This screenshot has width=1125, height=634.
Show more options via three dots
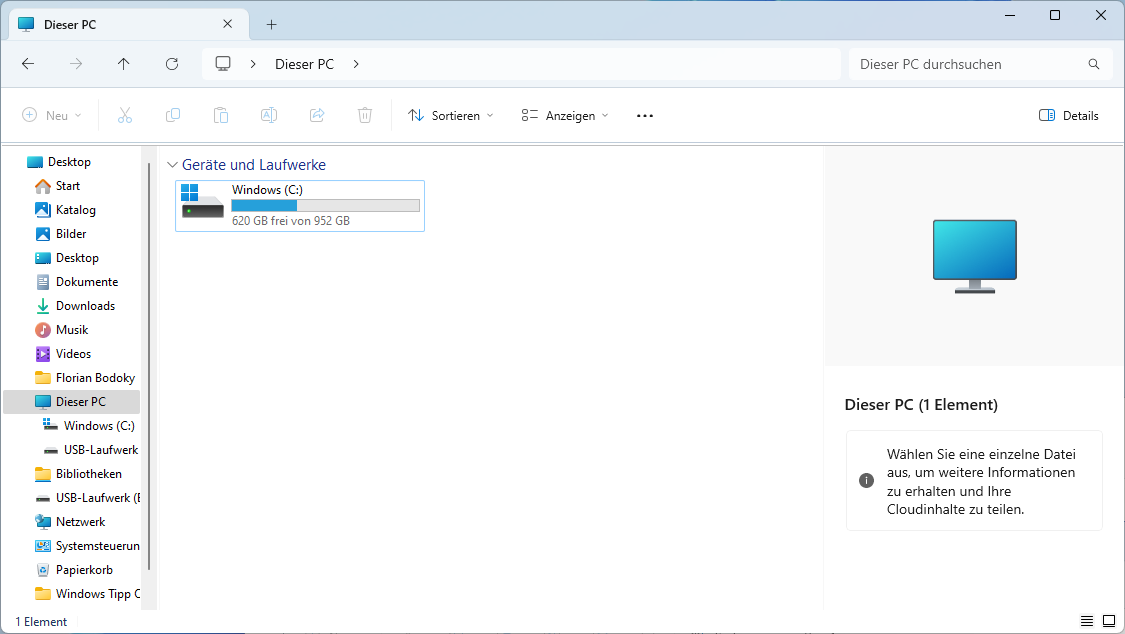(645, 115)
